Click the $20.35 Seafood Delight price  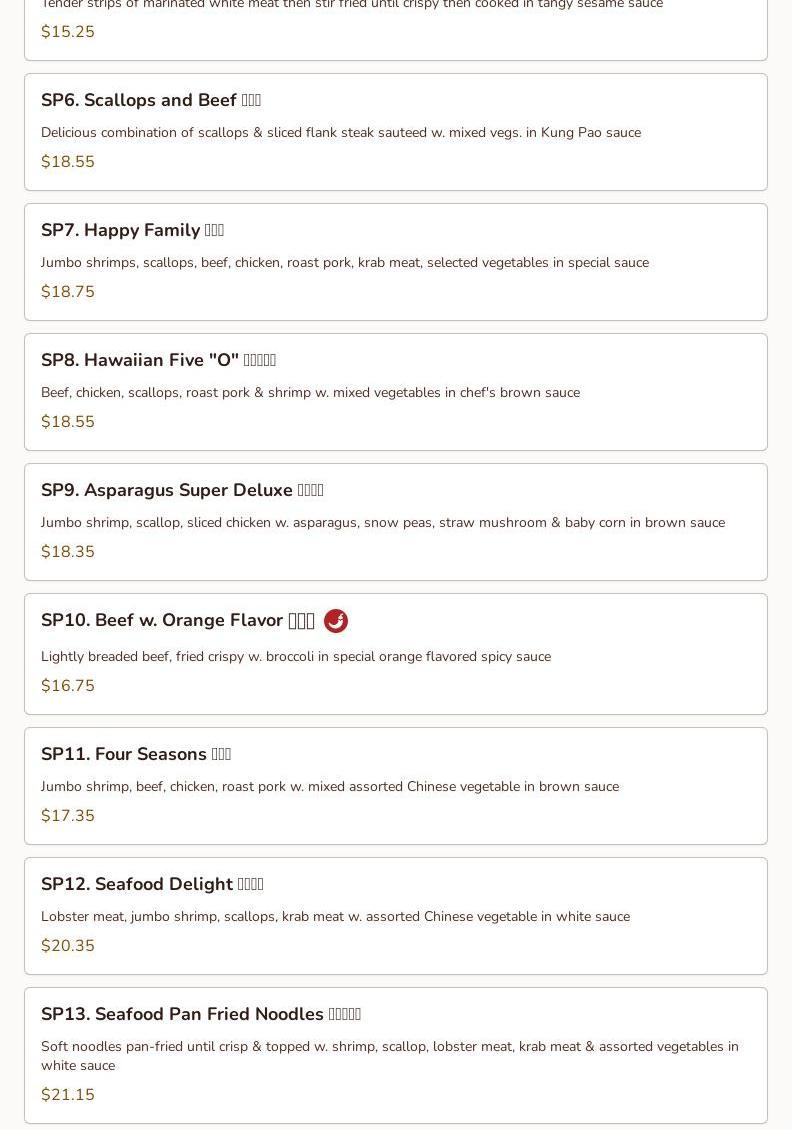pos(68,946)
